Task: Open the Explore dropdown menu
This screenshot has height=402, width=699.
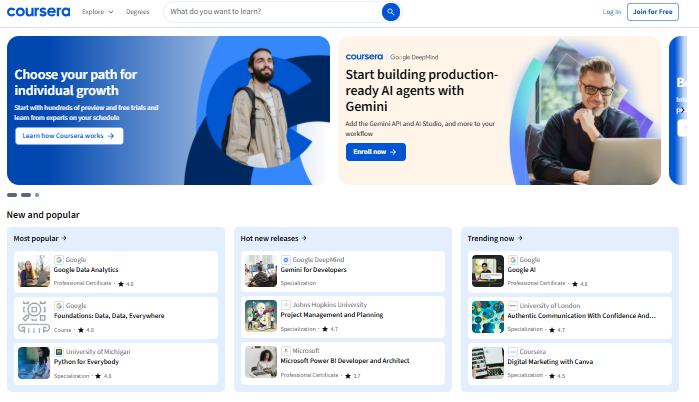Action: pos(98,12)
